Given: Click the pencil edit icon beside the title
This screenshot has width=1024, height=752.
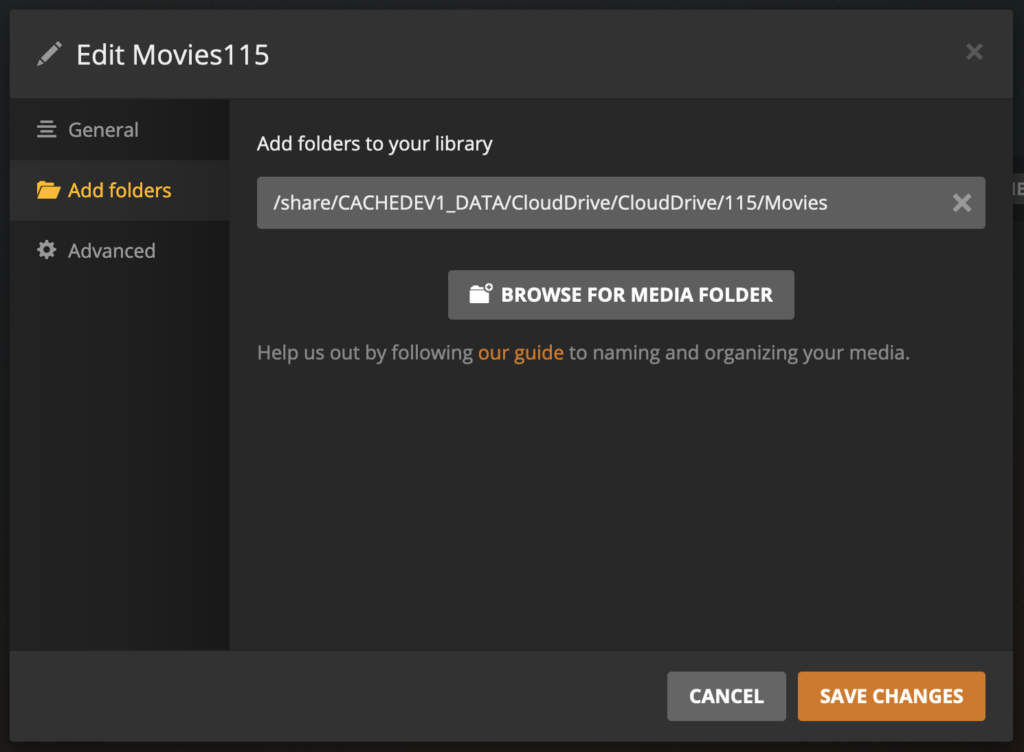Looking at the screenshot, I should pyautogui.click(x=48, y=54).
